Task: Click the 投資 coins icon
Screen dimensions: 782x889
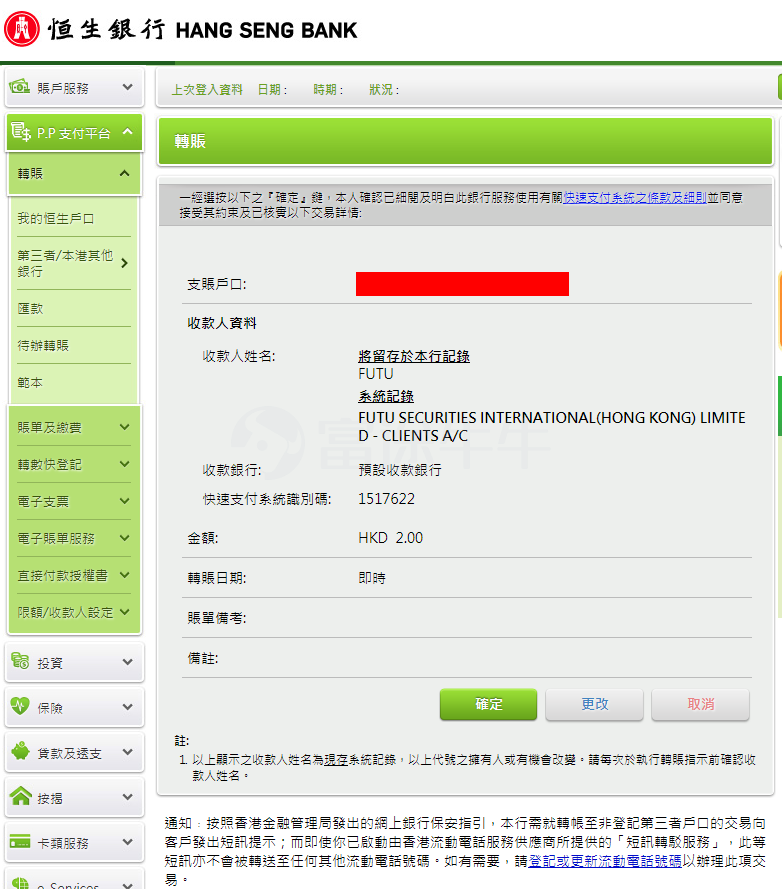Action: point(20,661)
